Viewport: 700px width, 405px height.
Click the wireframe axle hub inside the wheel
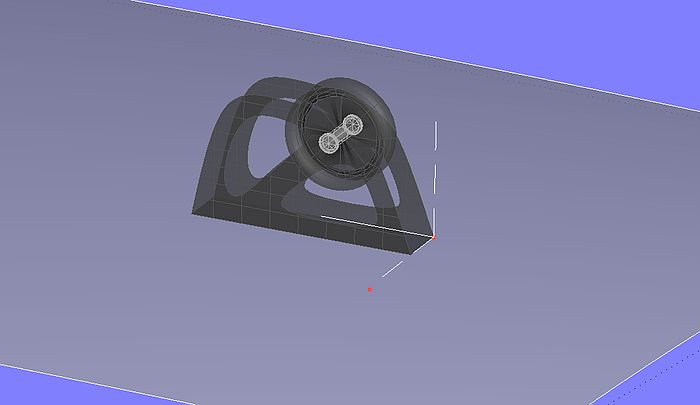[x=340, y=136]
